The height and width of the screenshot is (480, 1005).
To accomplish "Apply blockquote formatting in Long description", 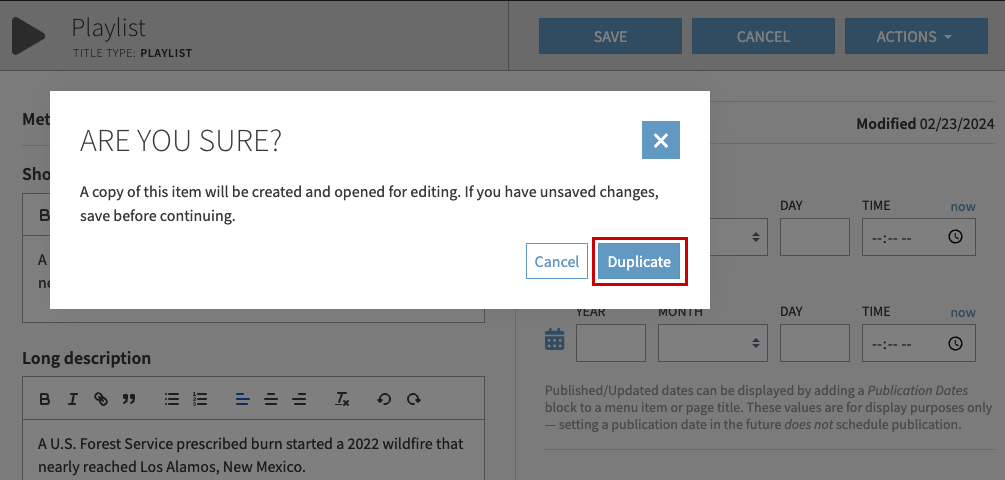I will pos(128,399).
